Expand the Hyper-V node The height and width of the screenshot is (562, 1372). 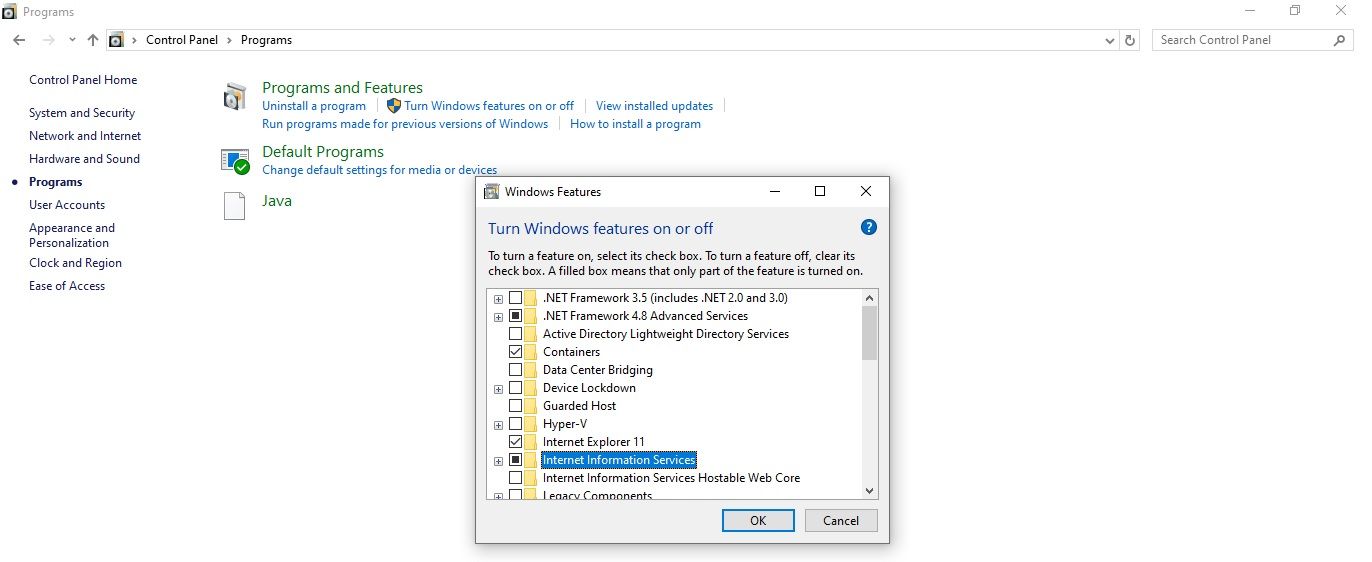click(x=498, y=425)
